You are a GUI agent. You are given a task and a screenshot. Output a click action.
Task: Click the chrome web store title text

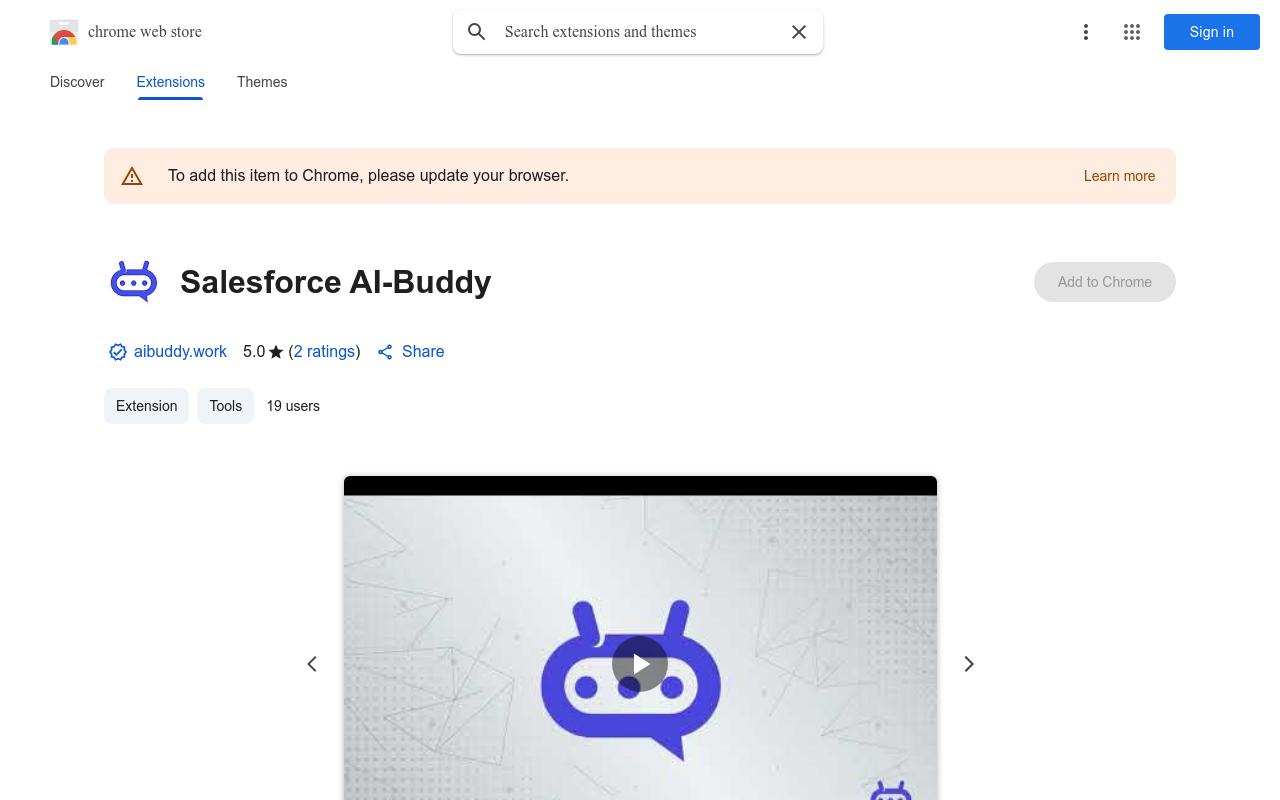pos(145,32)
